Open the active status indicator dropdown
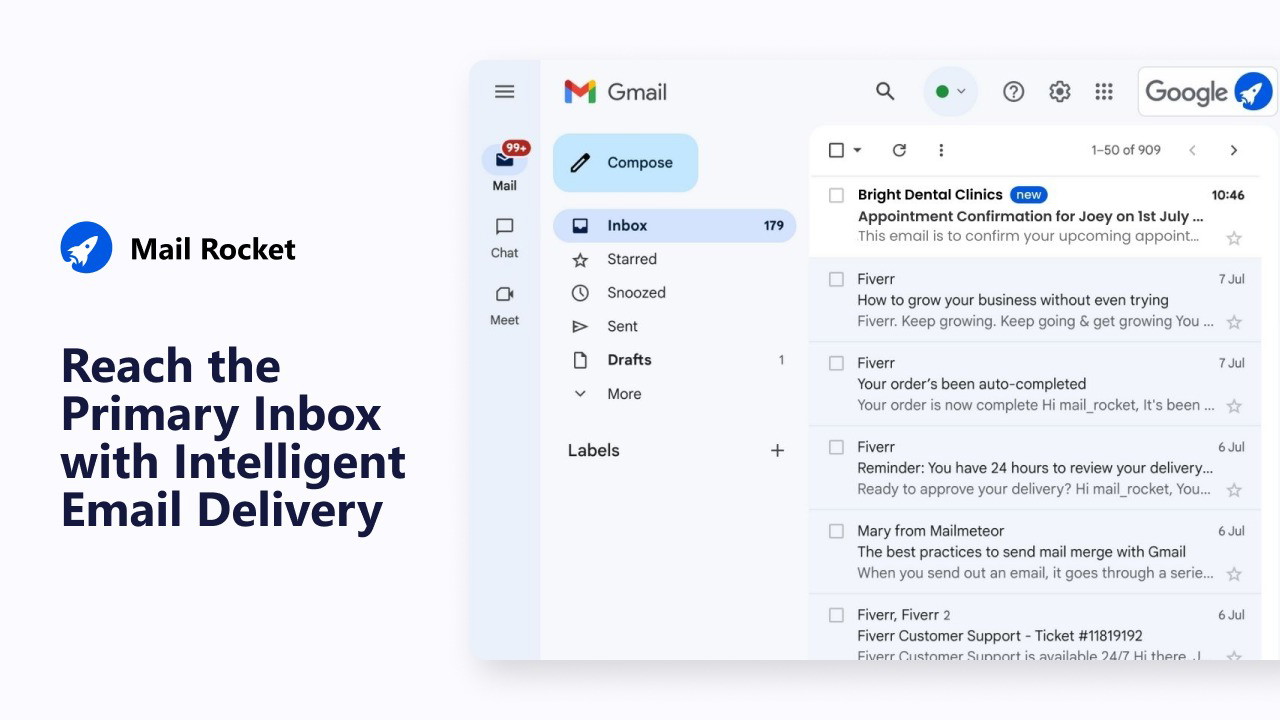This screenshot has height=720, width=1280. (951, 92)
